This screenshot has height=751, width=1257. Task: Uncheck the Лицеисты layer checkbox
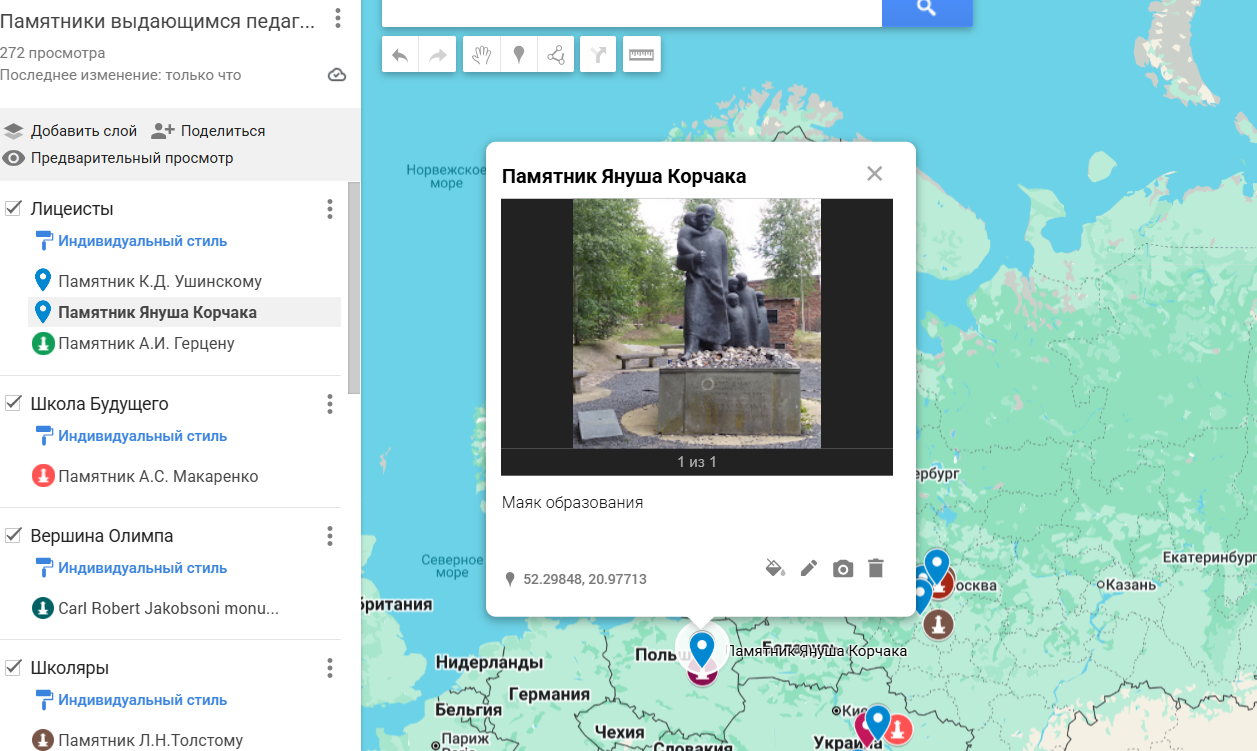pyautogui.click(x=14, y=209)
